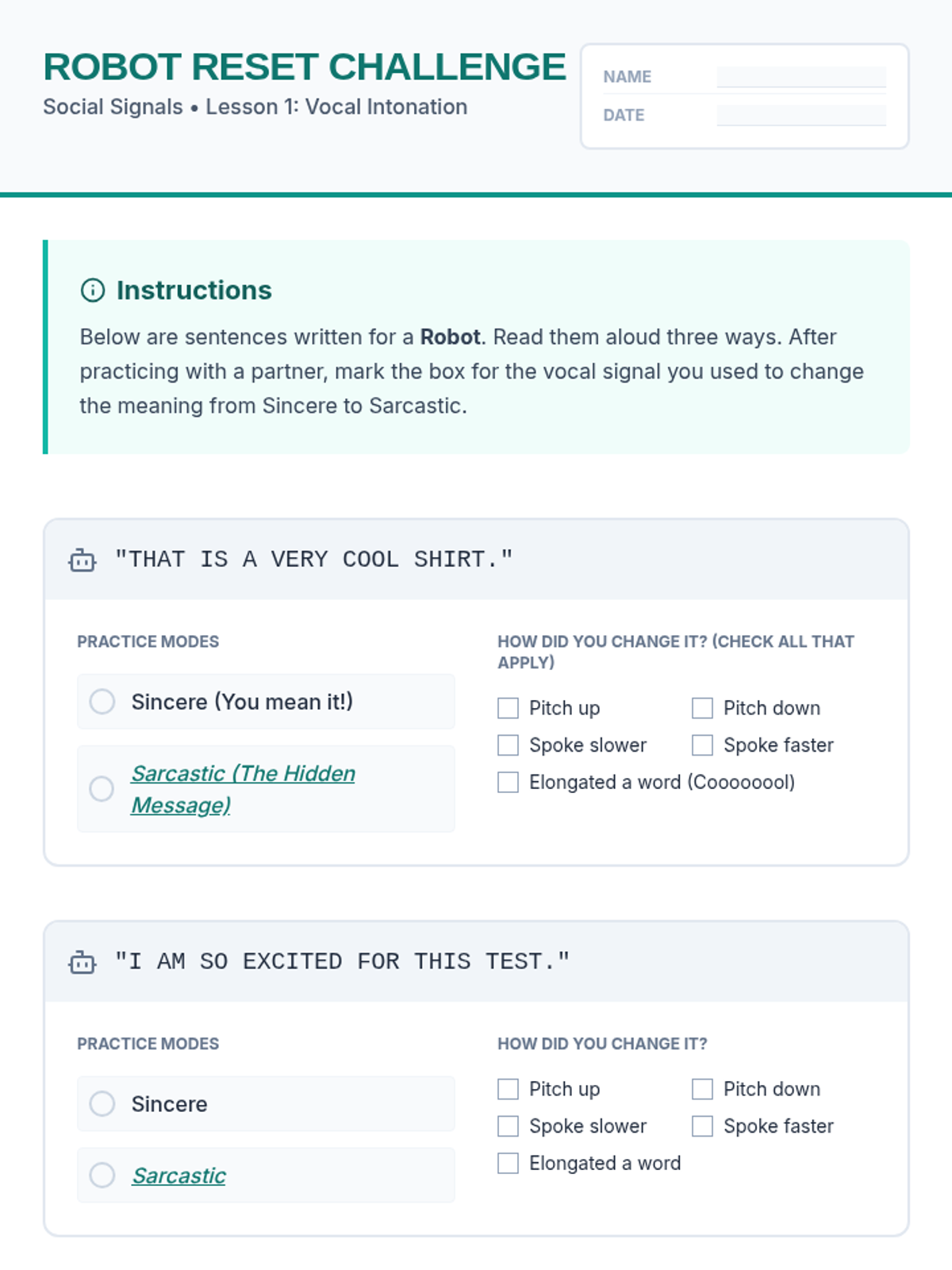The width and height of the screenshot is (952, 1270).
Task: Open the "Sarcastic (The Hidden Message)" link text
Action: click(243, 774)
